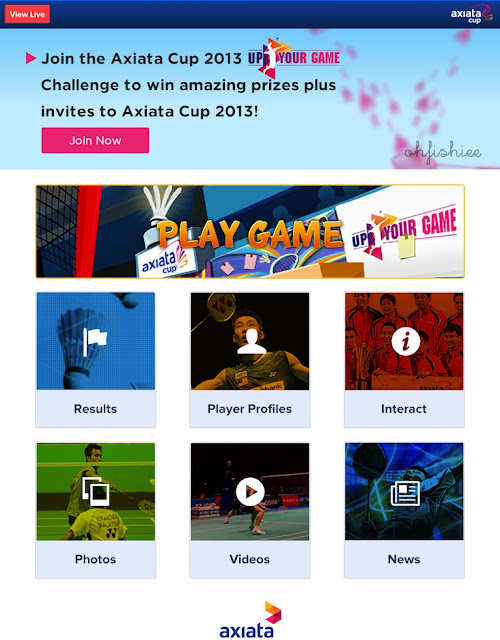500x640 pixels.
Task: Click the flag icon on Results tile
Action: [x=95, y=341]
